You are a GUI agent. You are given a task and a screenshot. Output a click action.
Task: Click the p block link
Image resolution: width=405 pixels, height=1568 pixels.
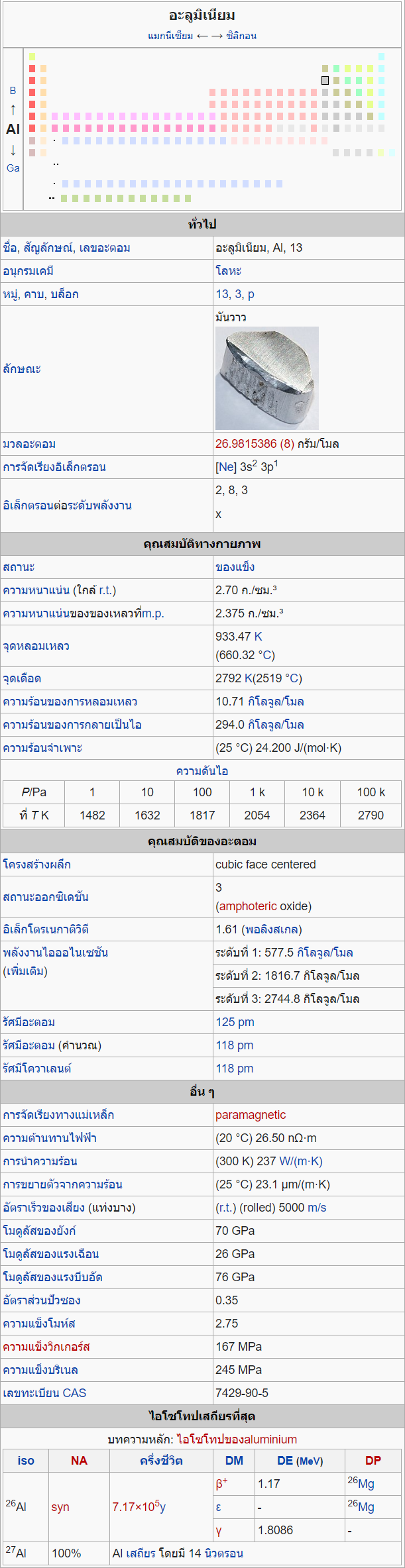tap(251, 294)
